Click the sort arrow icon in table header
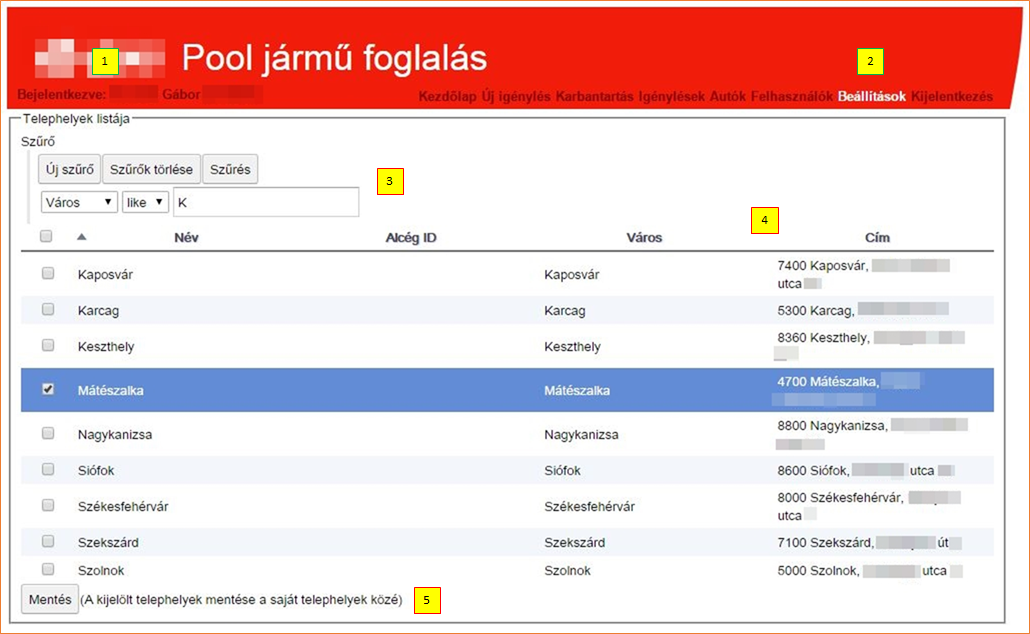 82,237
